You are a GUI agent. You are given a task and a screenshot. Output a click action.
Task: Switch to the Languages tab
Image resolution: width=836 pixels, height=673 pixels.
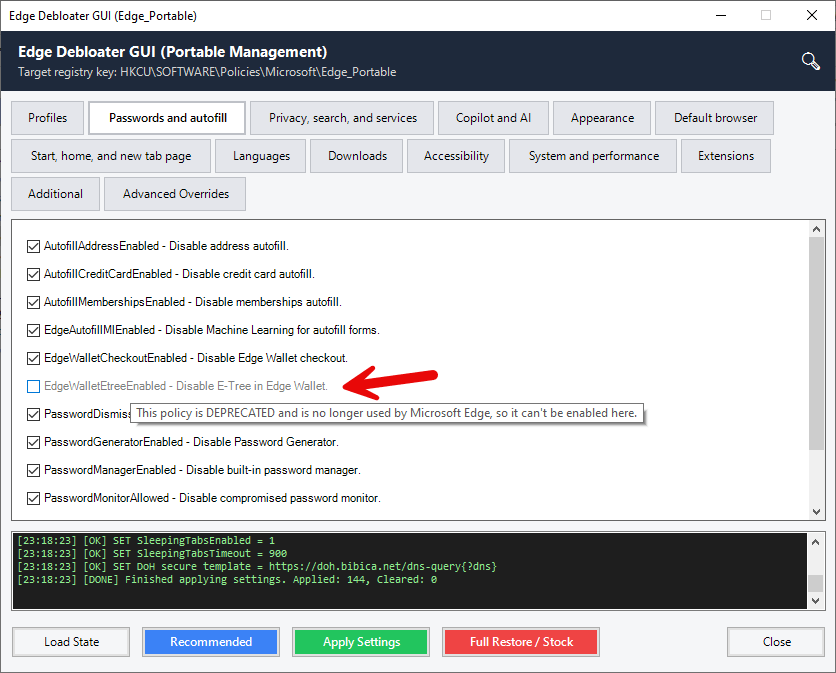tap(261, 156)
